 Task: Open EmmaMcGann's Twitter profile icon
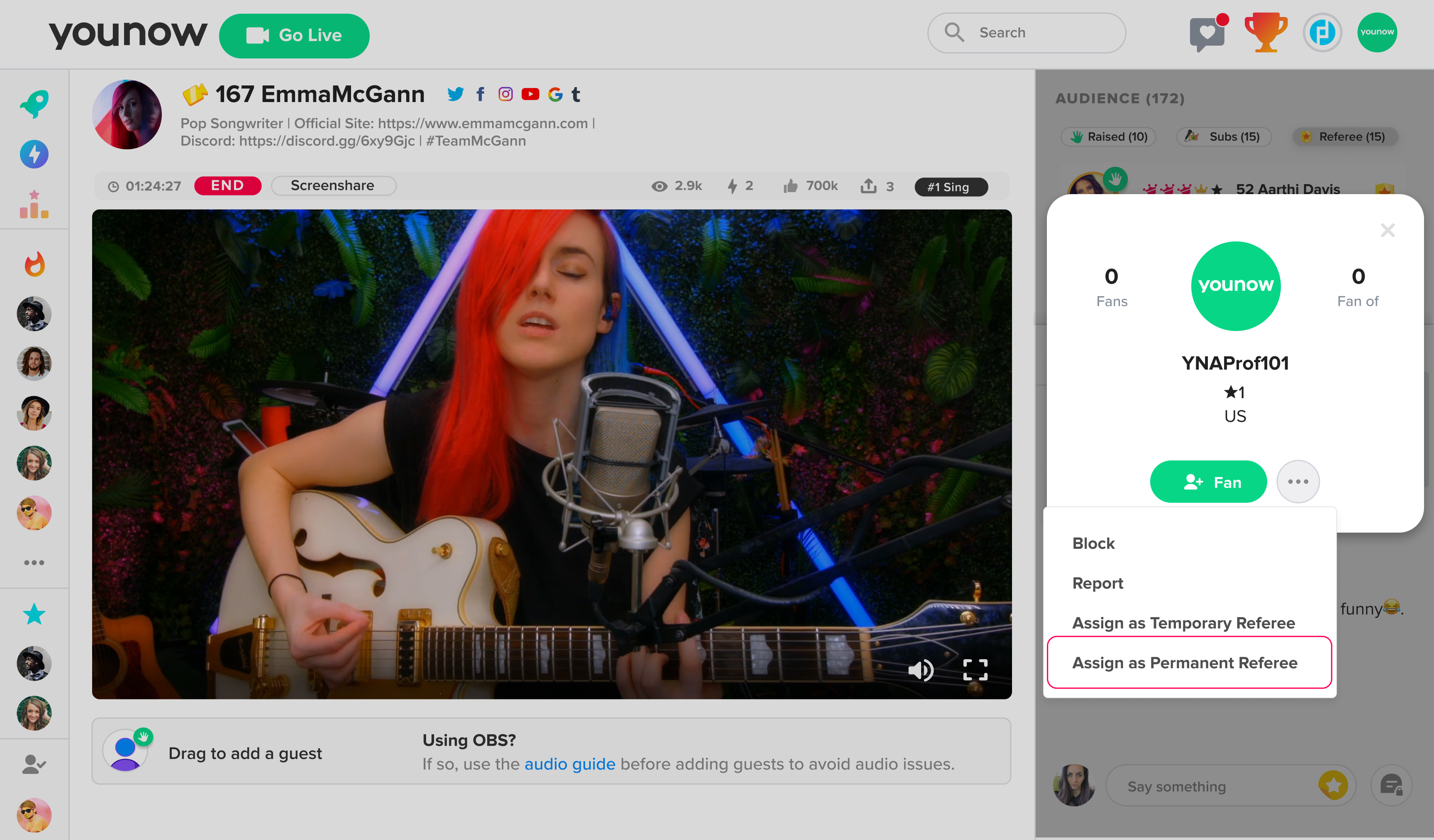(x=455, y=95)
